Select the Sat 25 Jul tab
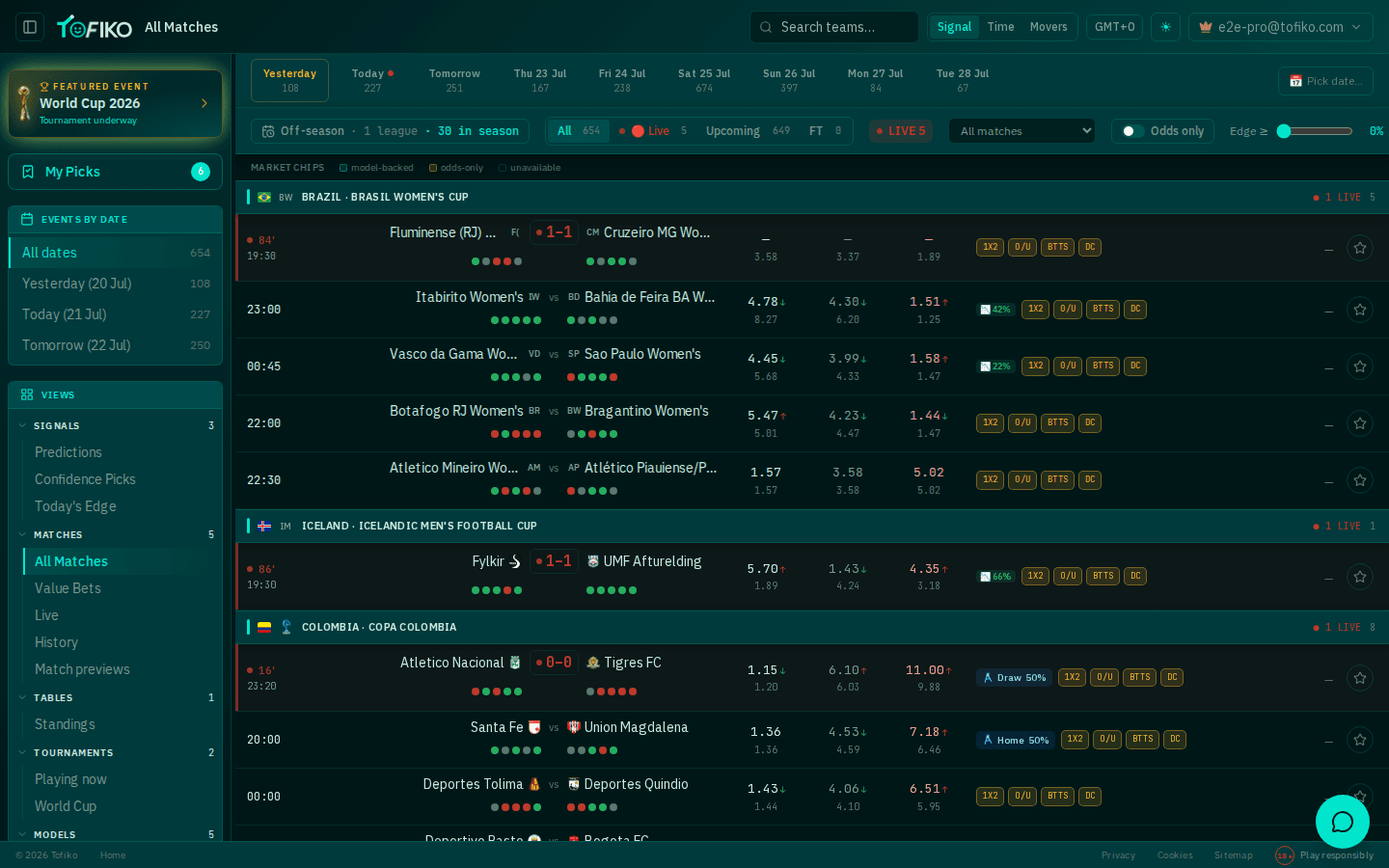This screenshot has height=868, width=1389. [704, 80]
